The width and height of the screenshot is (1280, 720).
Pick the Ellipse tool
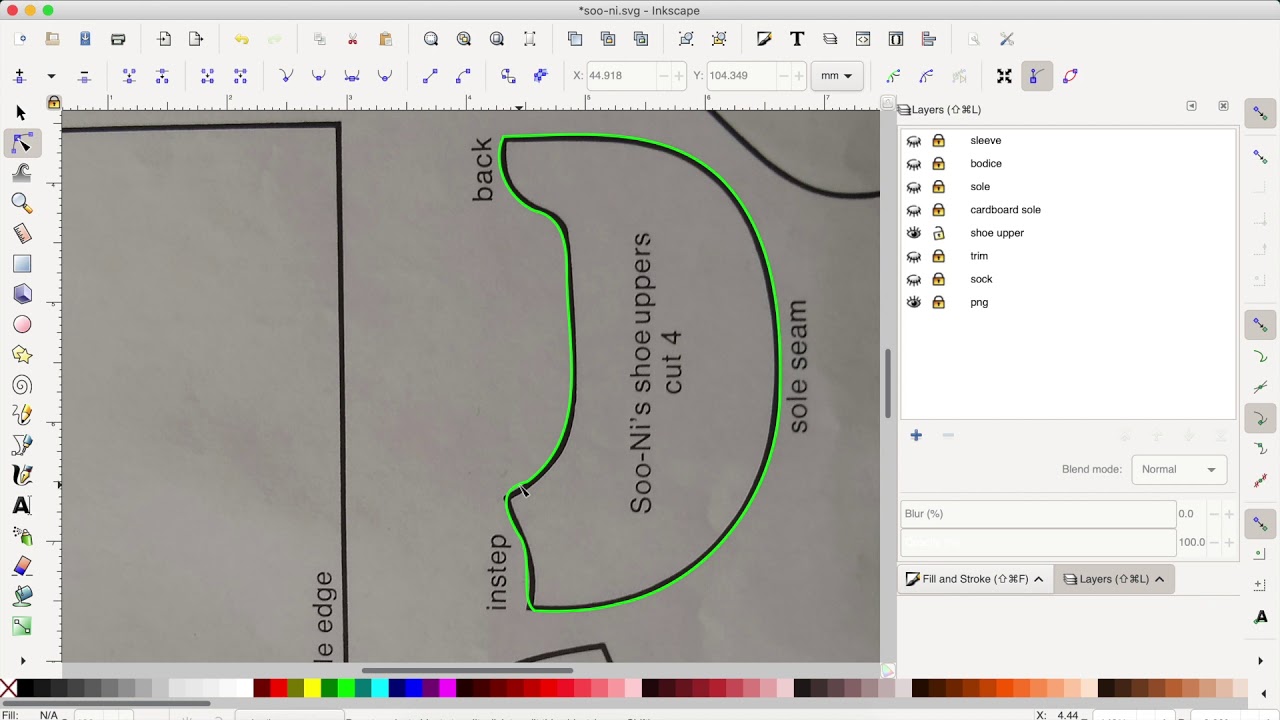[21, 325]
